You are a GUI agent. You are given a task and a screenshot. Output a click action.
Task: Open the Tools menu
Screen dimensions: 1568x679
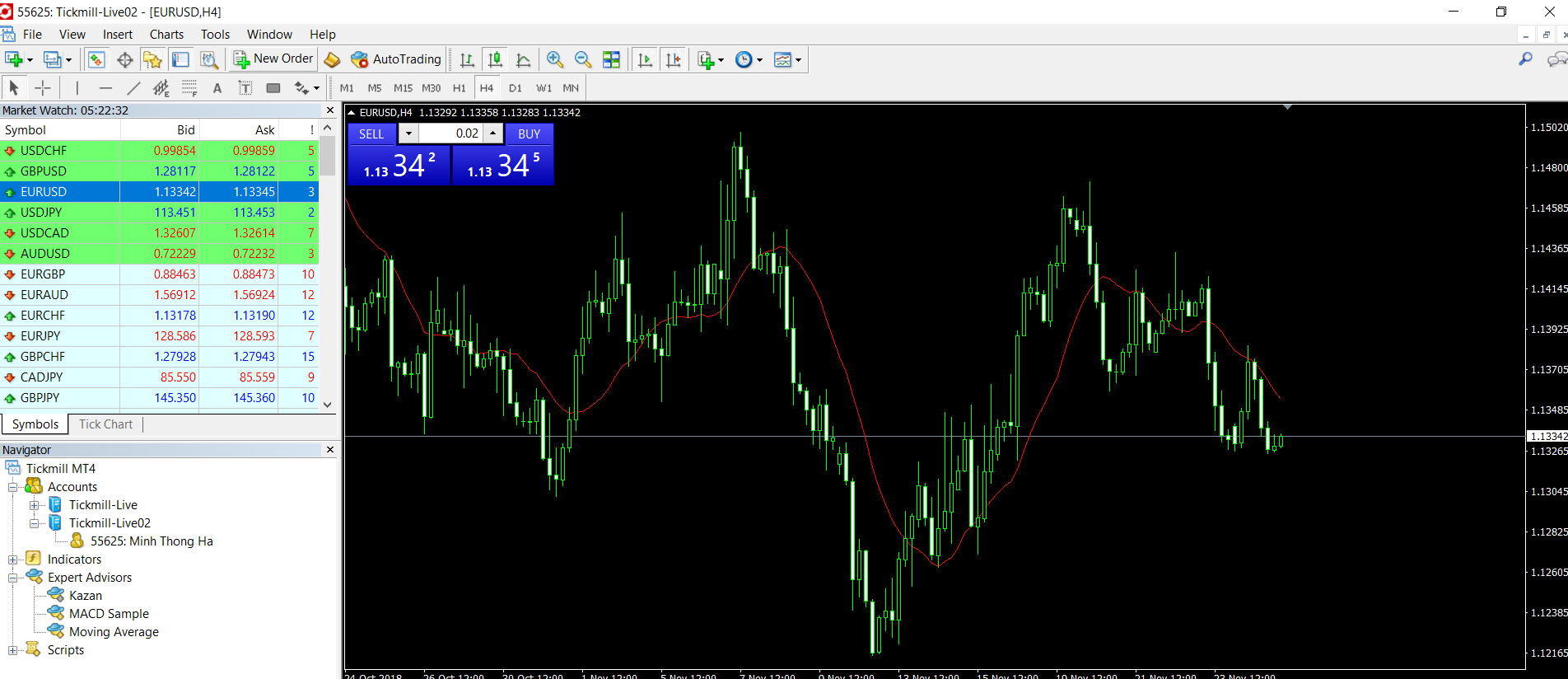[x=215, y=35]
